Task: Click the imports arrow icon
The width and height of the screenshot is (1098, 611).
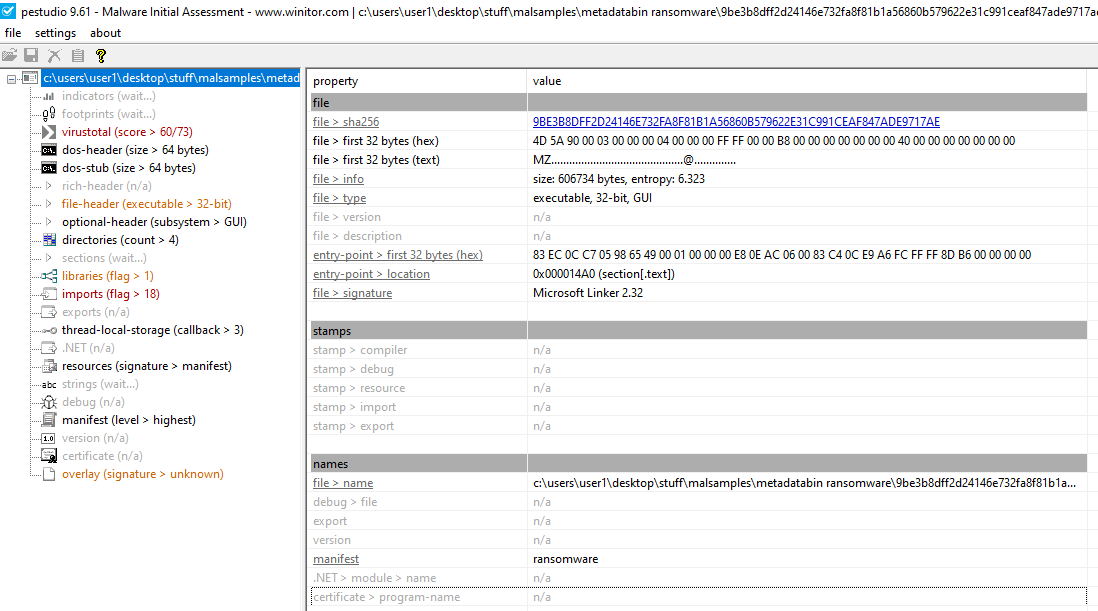Action: tap(49, 294)
